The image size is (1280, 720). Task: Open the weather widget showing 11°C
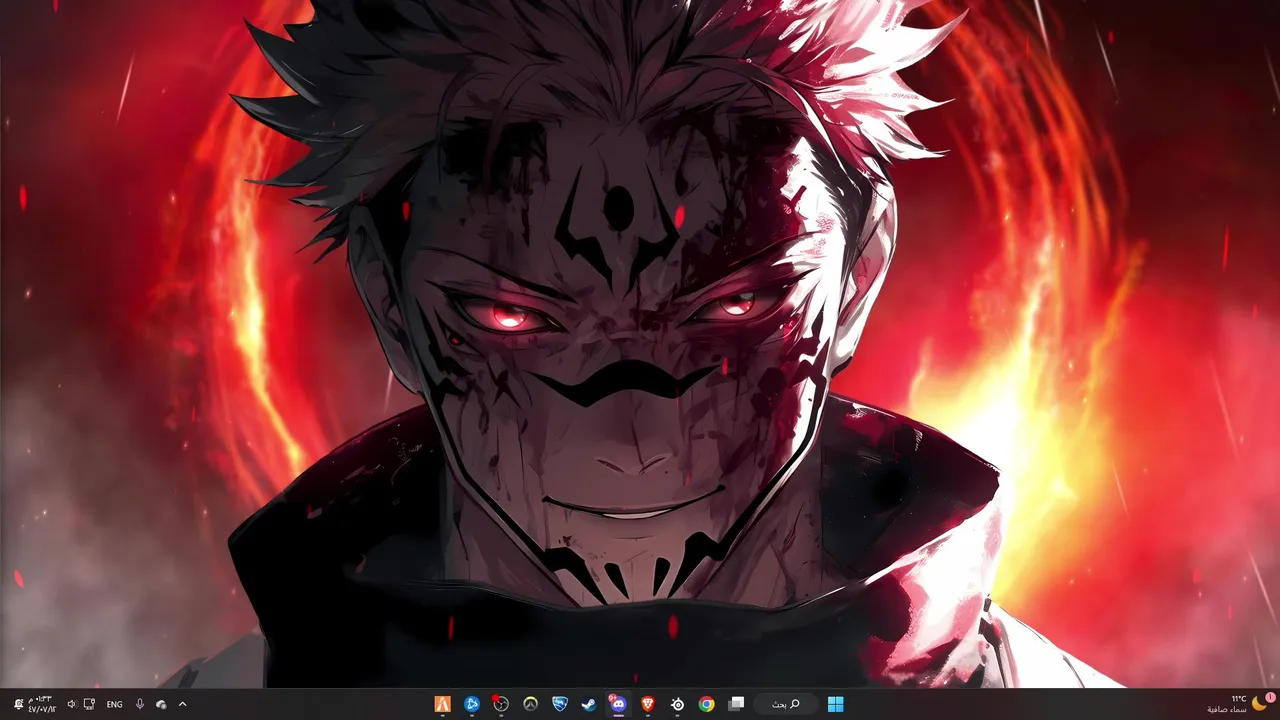pyautogui.click(x=1240, y=704)
